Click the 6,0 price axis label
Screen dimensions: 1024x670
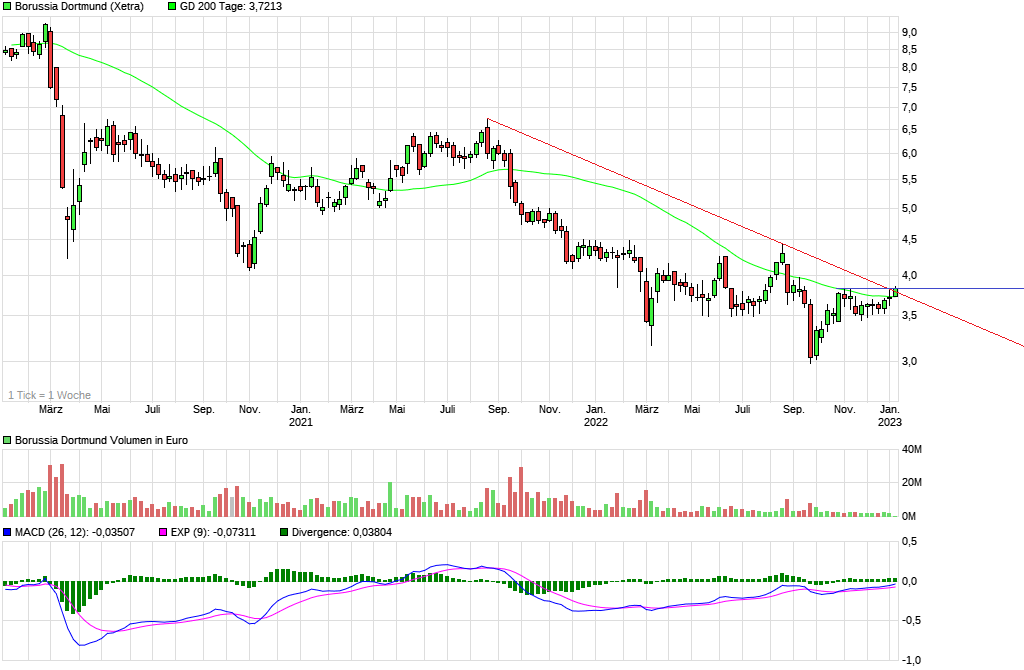tap(909, 153)
